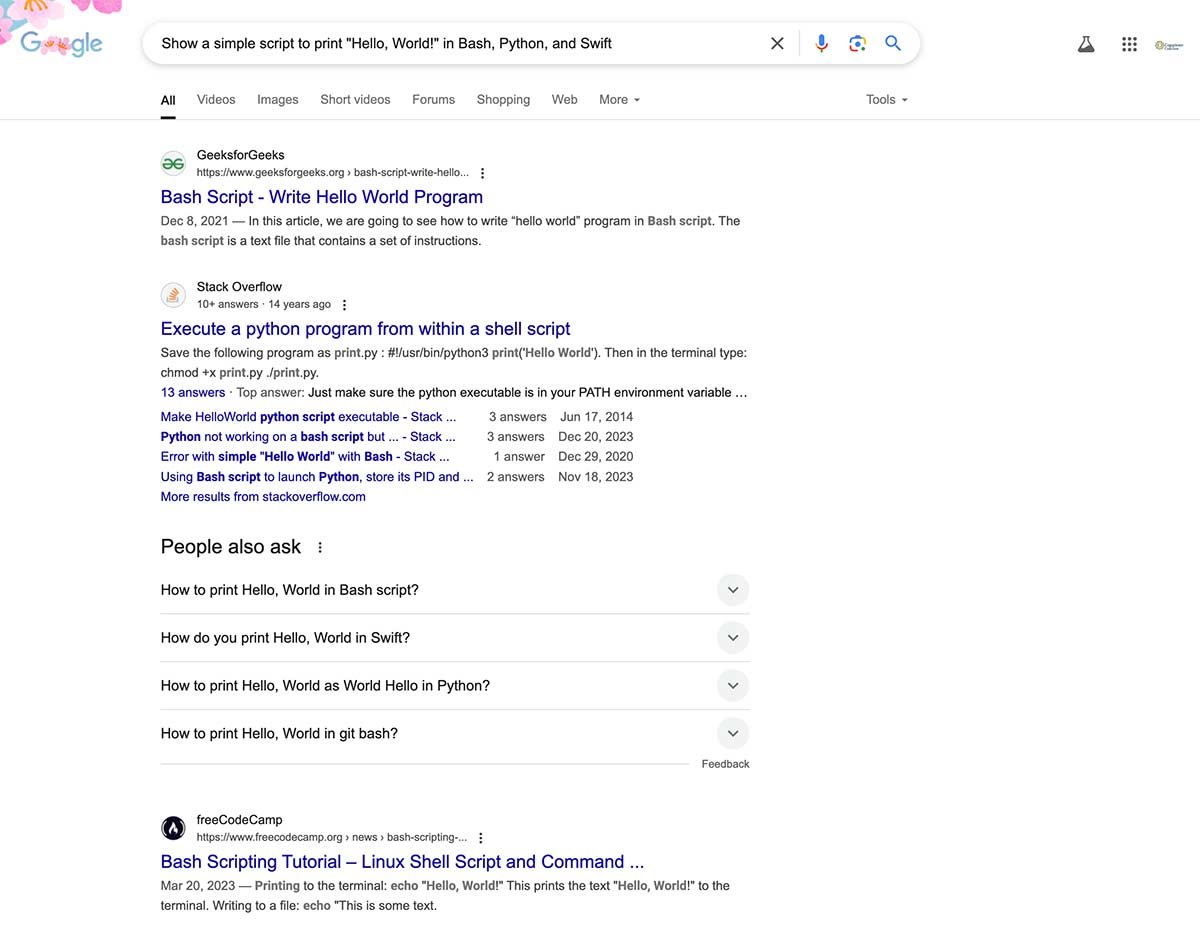The width and height of the screenshot is (1200, 927).
Task: Click "More results from stackoverflow.com" link
Action: tap(263, 497)
